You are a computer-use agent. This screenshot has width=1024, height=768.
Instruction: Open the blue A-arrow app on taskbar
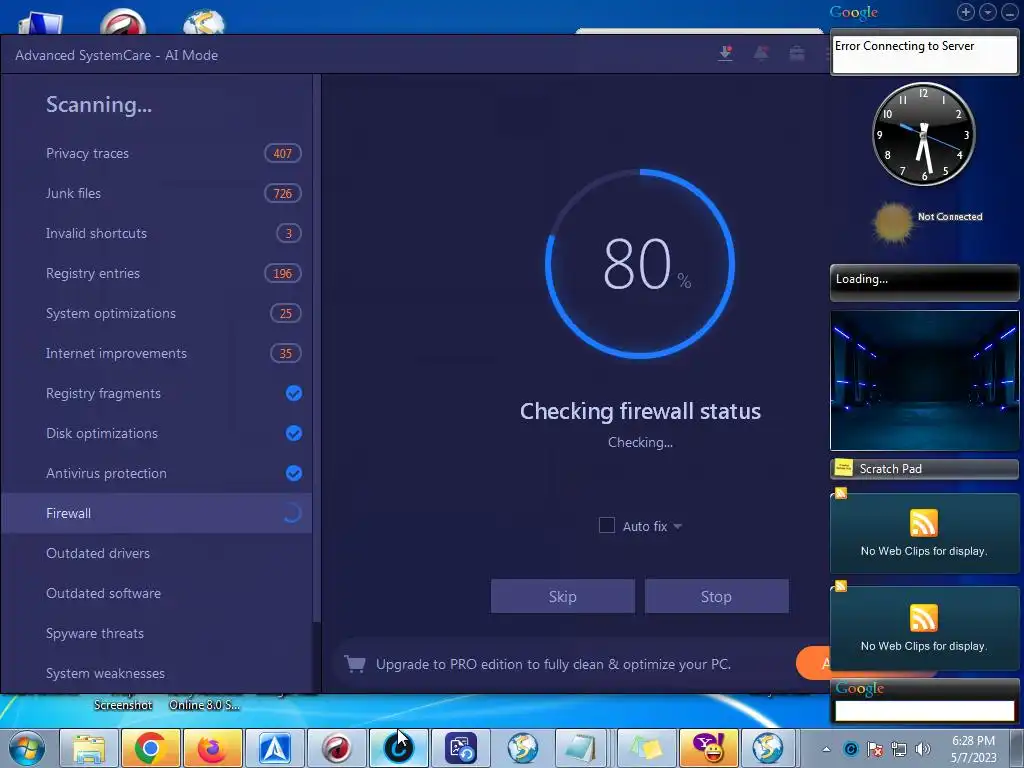tap(274, 748)
